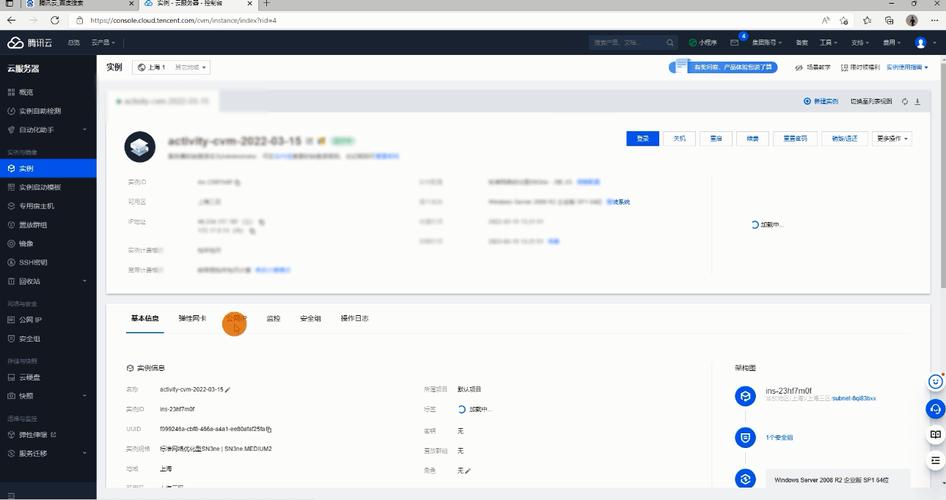The width and height of the screenshot is (946, 500).
Task: Click the user avatar icon
Action: pos(920,43)
